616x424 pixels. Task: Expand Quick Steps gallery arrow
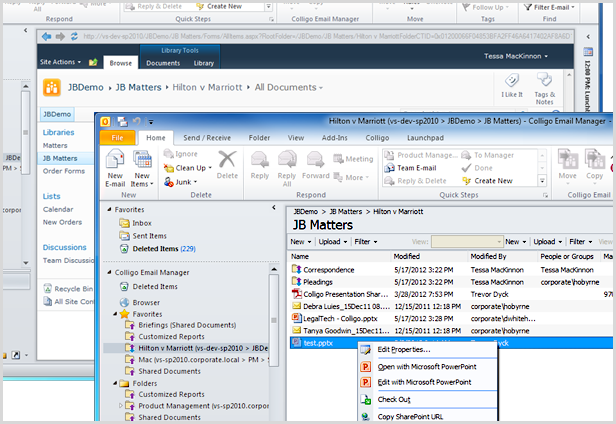[x=542, y=181]
